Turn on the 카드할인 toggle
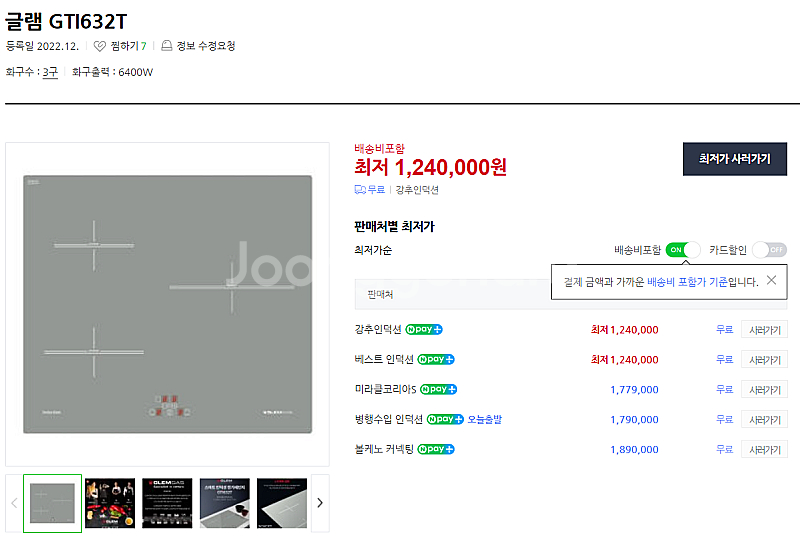The width and height of the screenshot is (800, 539). pos(769,250)
